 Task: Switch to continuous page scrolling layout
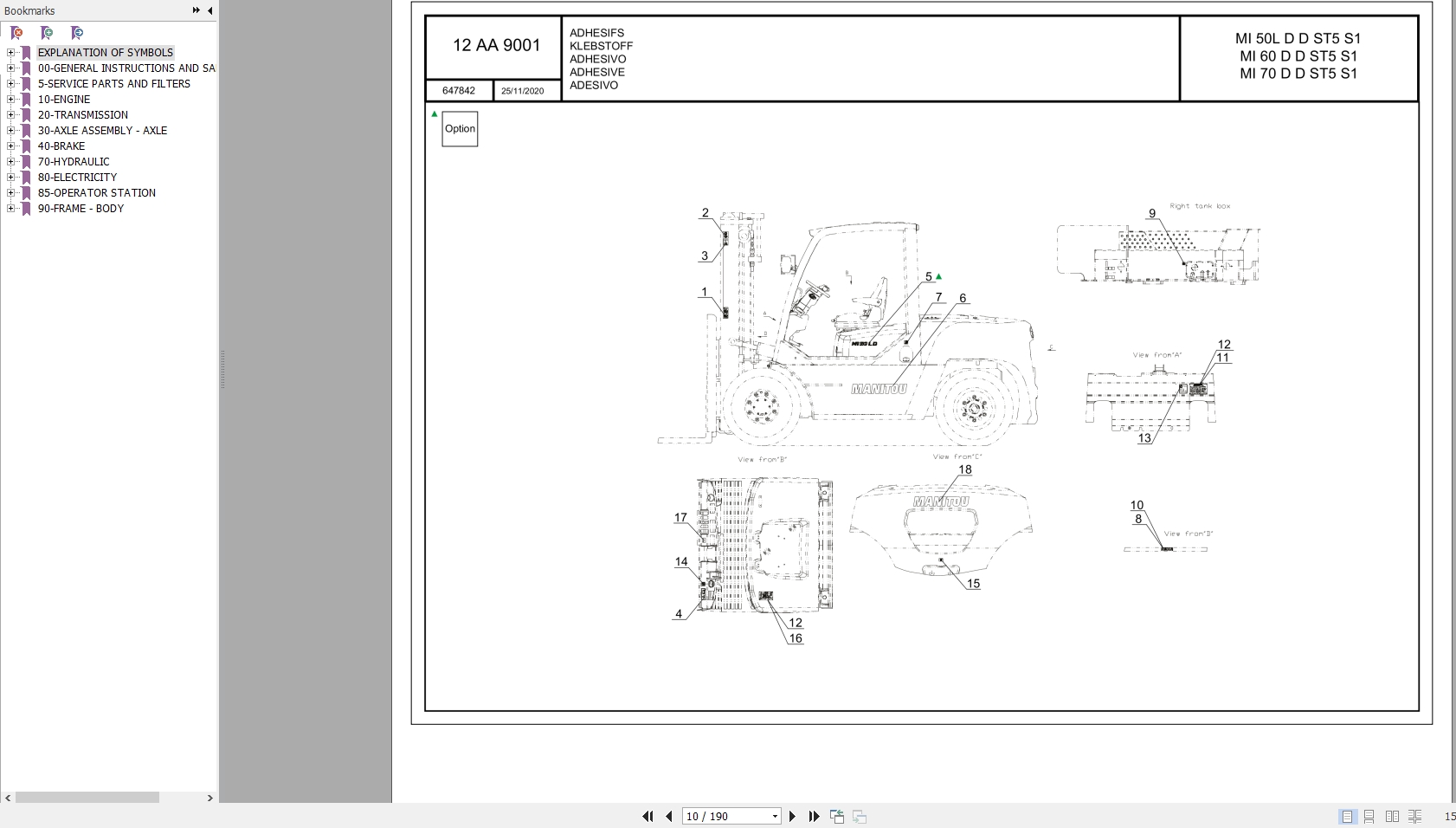point(1369,816)
